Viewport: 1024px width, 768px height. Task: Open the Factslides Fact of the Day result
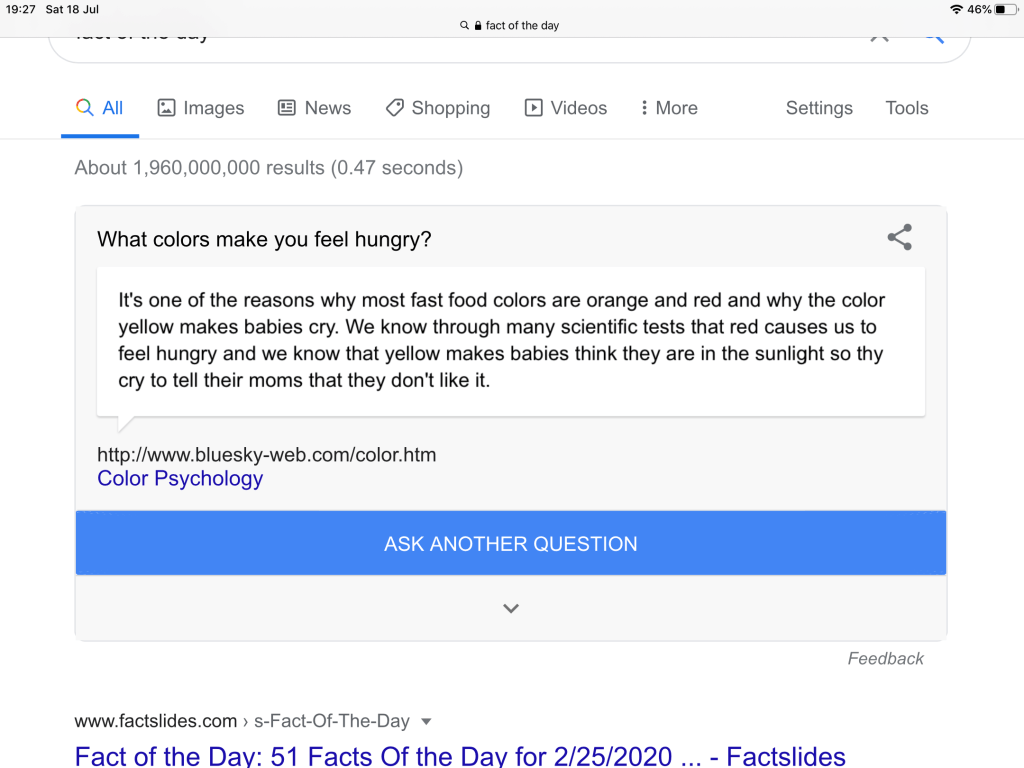[x=460, y=756]
